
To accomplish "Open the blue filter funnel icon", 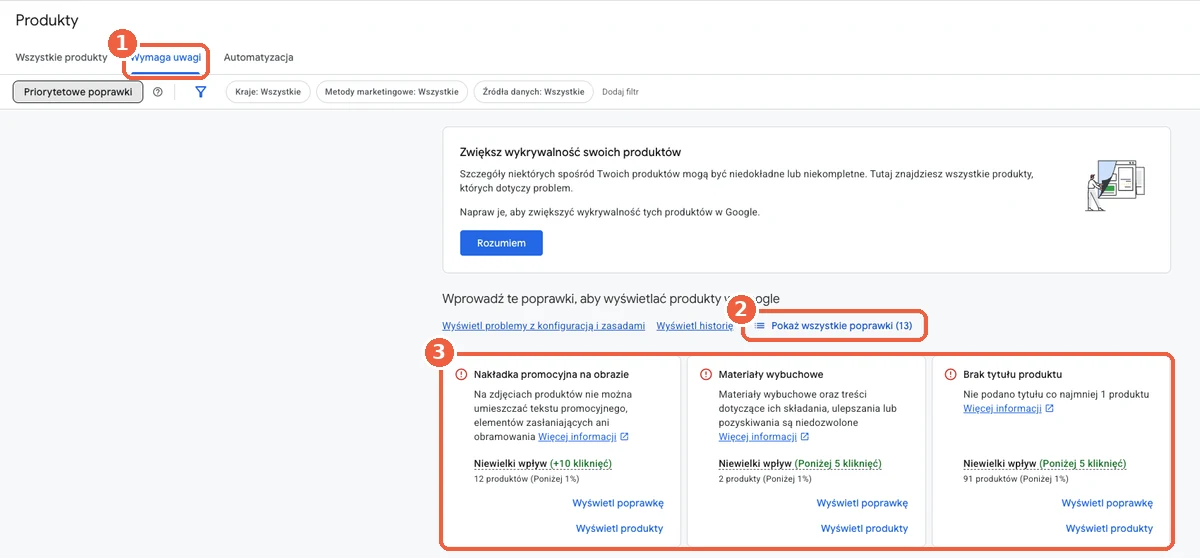I will (200, 92).
